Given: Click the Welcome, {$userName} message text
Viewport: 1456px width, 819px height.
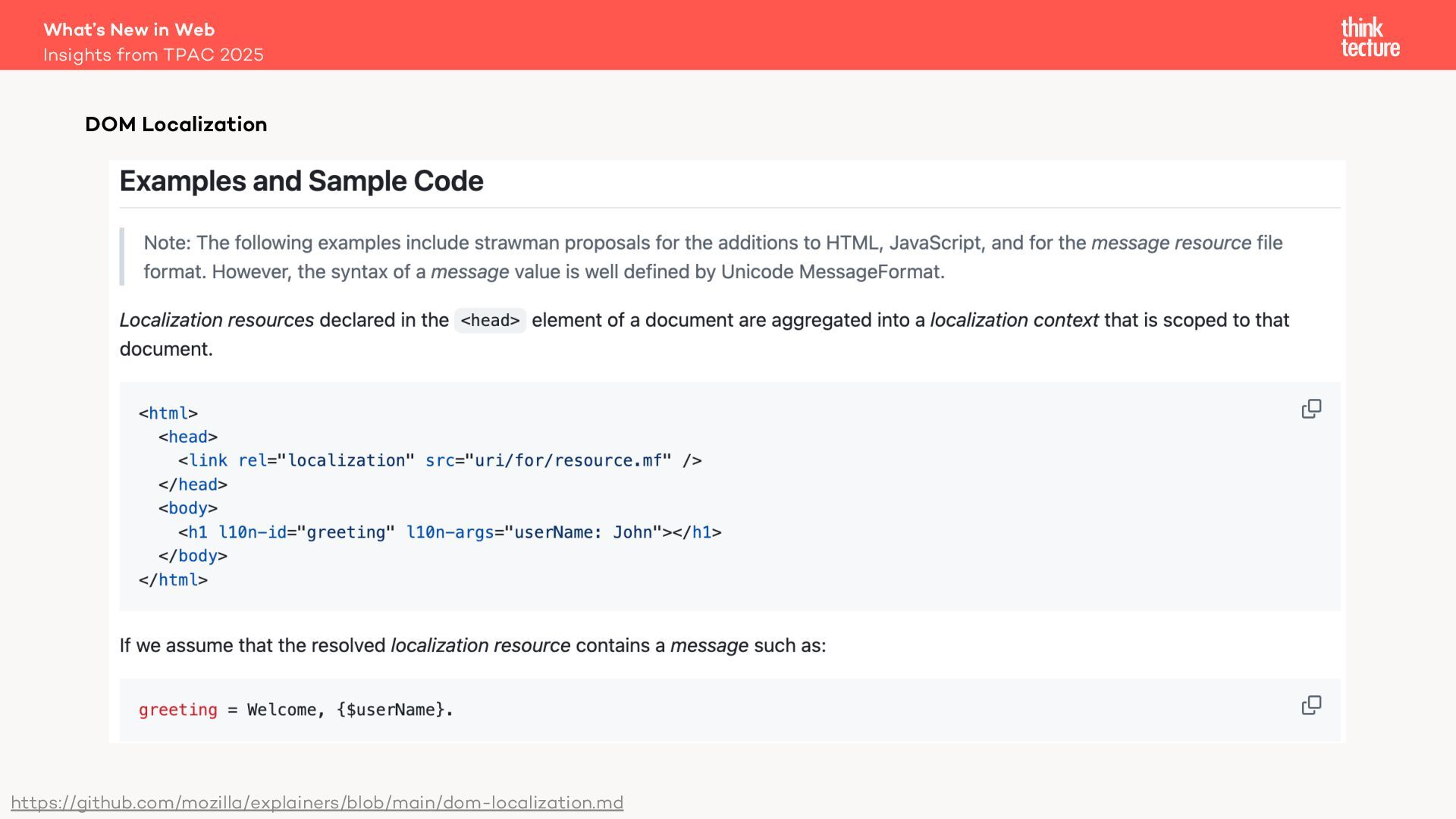Looking at the screenshot, I should pyautogui.click(x=350, y=710).
